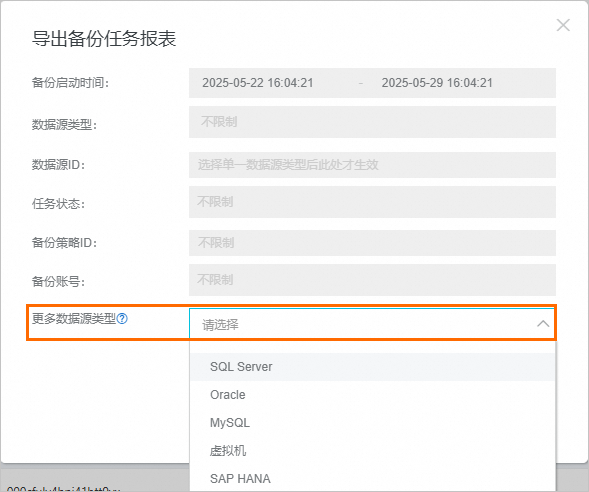Image resolution: width=589 pixels, height=492 pixels.
Task: Open the 备份账号 selection field
Action: pos(372,280)
